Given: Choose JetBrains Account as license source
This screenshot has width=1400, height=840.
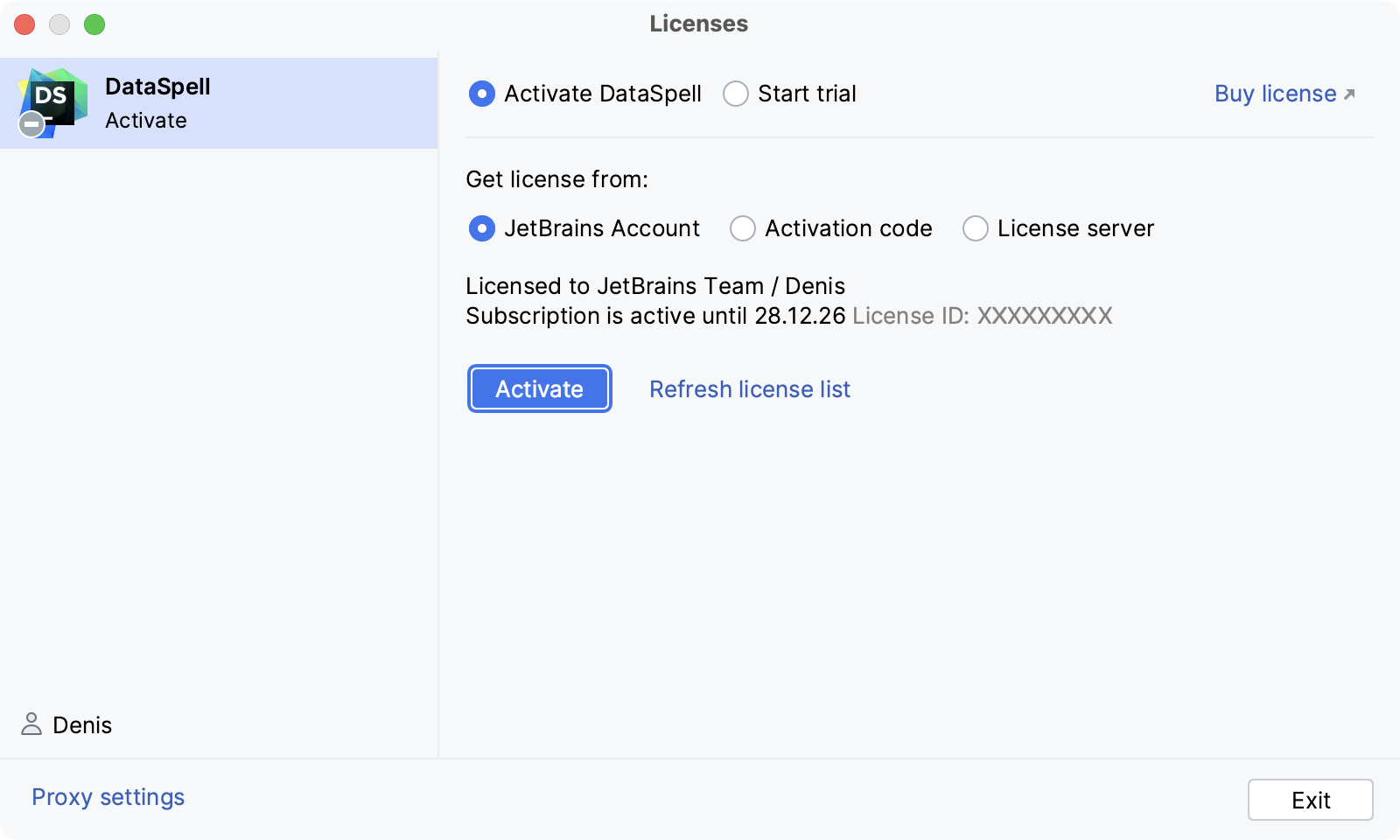Looking at the screenshot, I should point(481,228).
